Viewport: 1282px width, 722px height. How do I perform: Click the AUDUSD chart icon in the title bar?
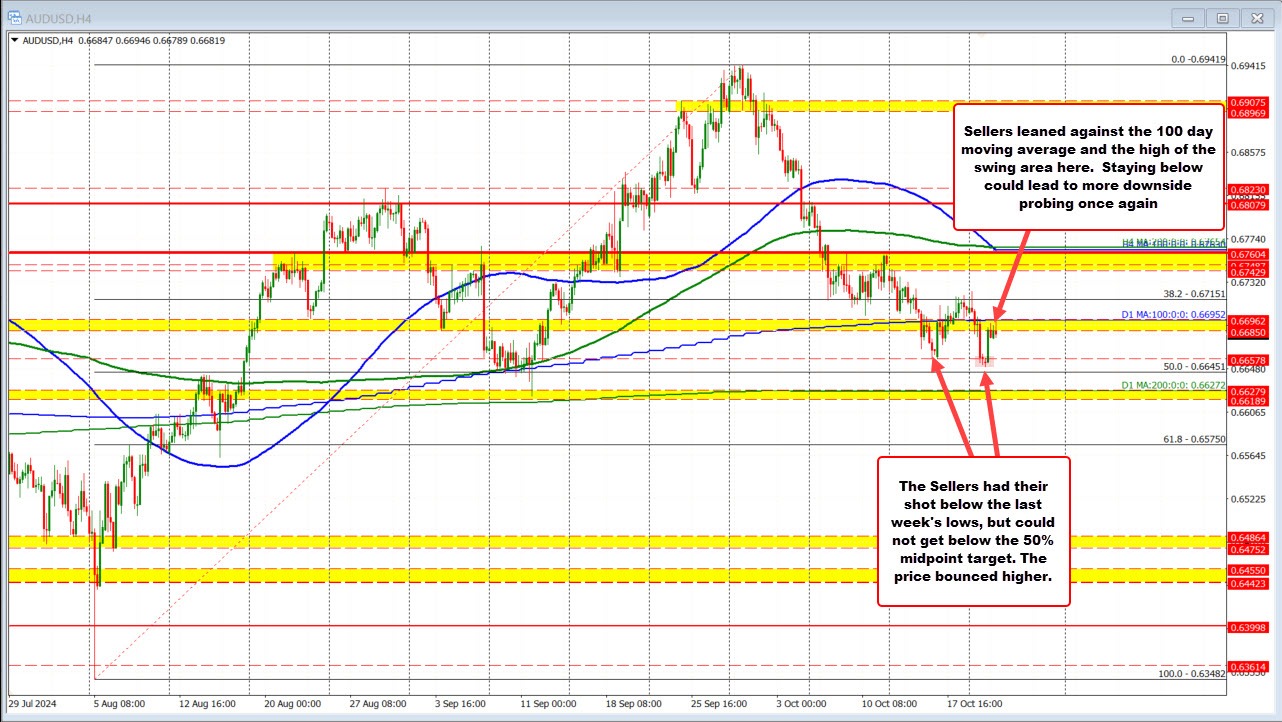pyautogui.click(x=14, y=17)
